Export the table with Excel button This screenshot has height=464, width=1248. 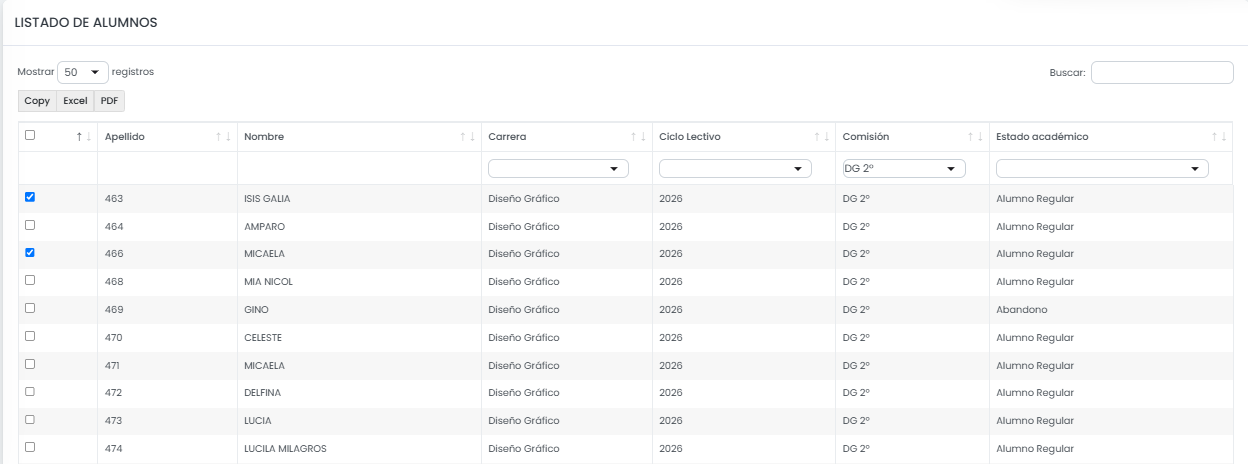click(75, 101)
